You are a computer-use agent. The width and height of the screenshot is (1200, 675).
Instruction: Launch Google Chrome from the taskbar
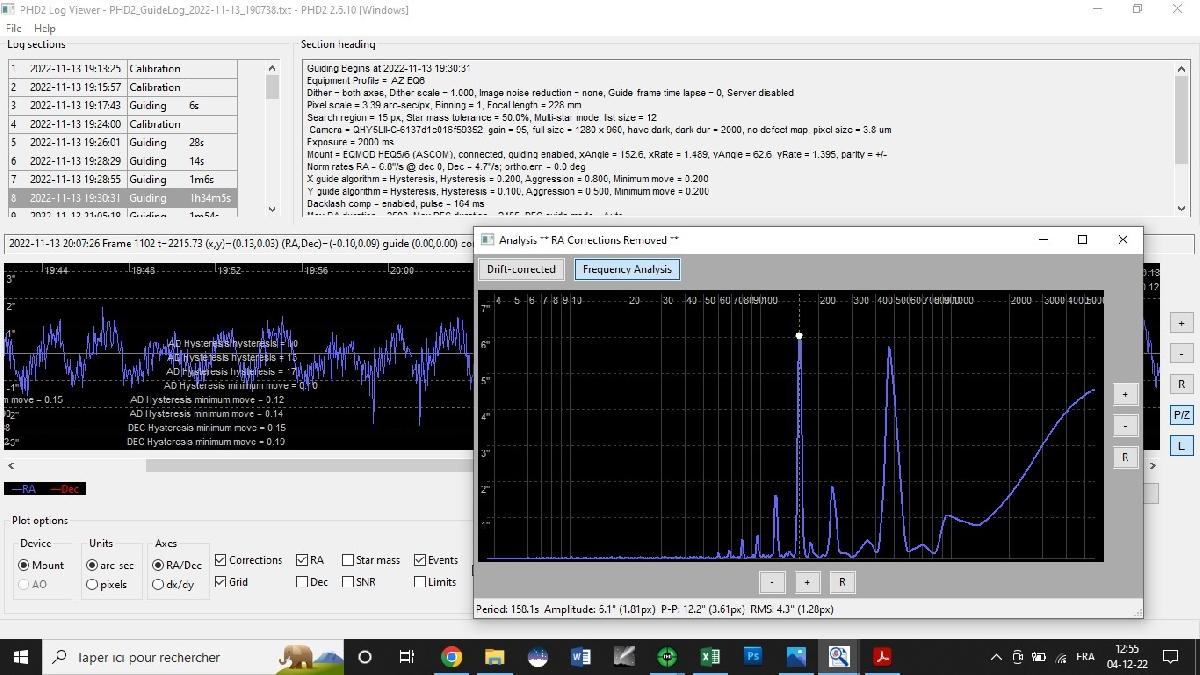coord(451,657)
